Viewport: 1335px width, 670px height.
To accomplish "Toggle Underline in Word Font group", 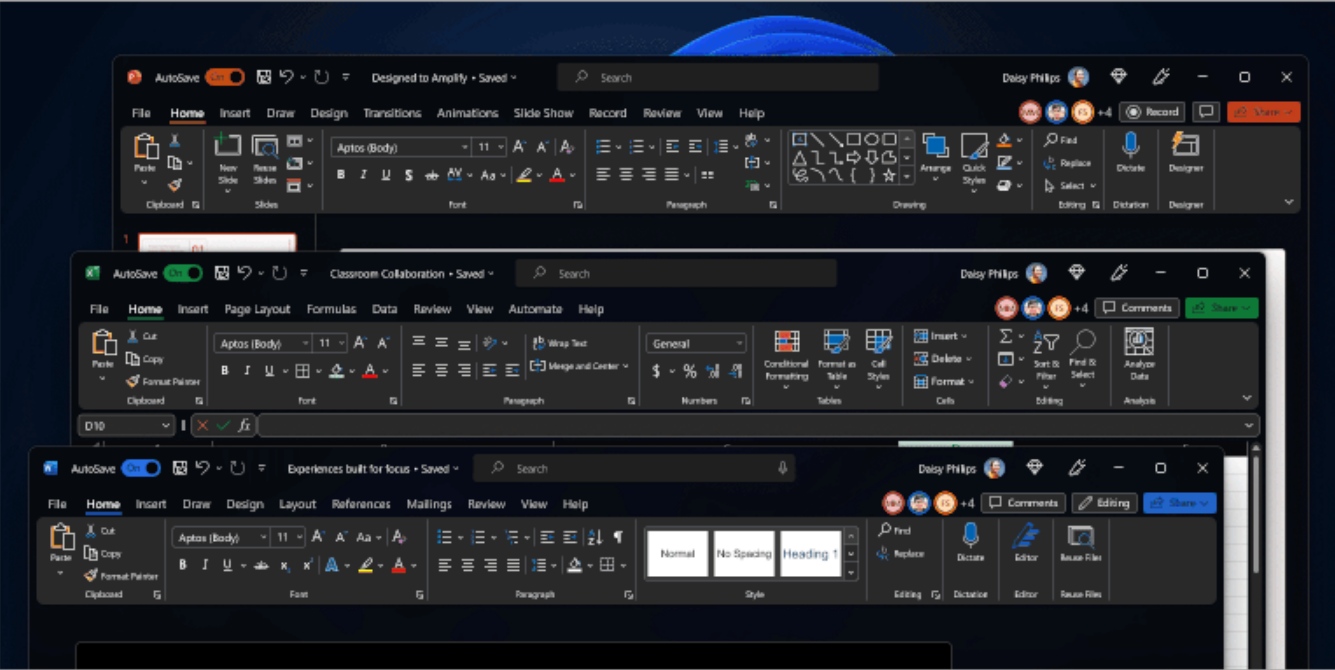I will (x=227, y=566).
